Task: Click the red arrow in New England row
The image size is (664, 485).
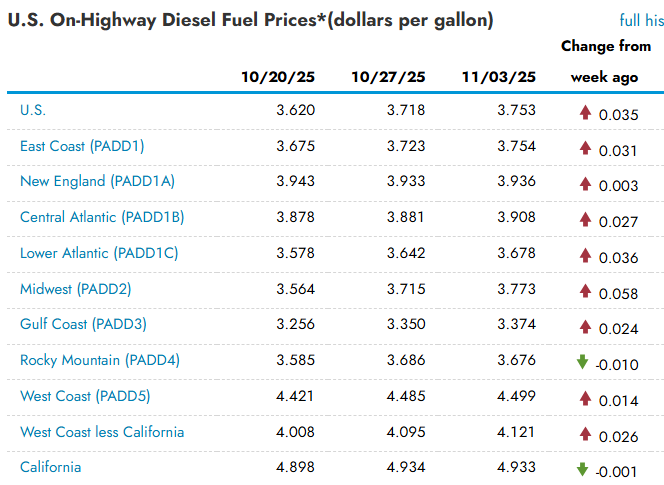Action: [x=585, y=183]
